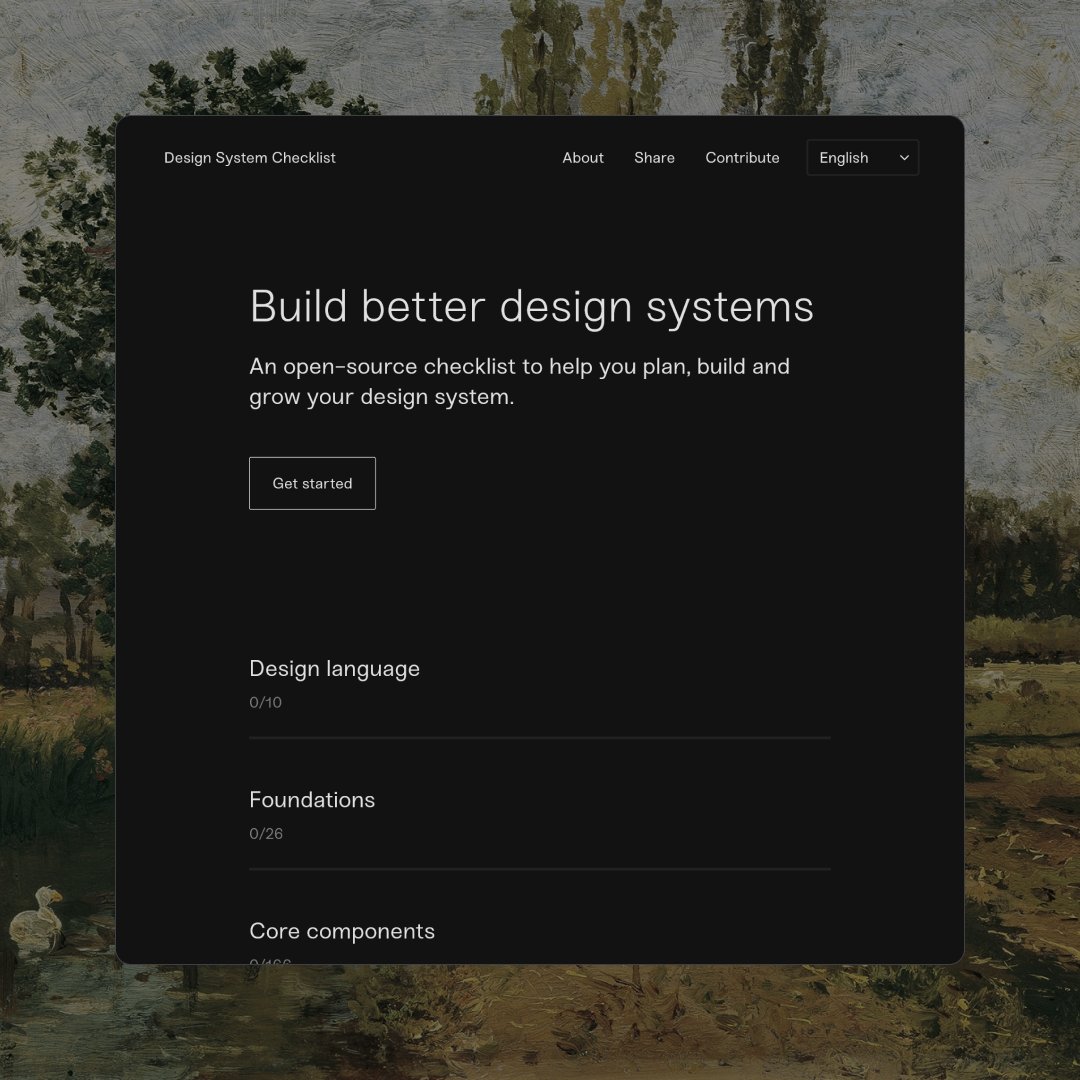1080x1080 pixels.
Task: Click the Build better design systems heading
Action: pos(532,307)
